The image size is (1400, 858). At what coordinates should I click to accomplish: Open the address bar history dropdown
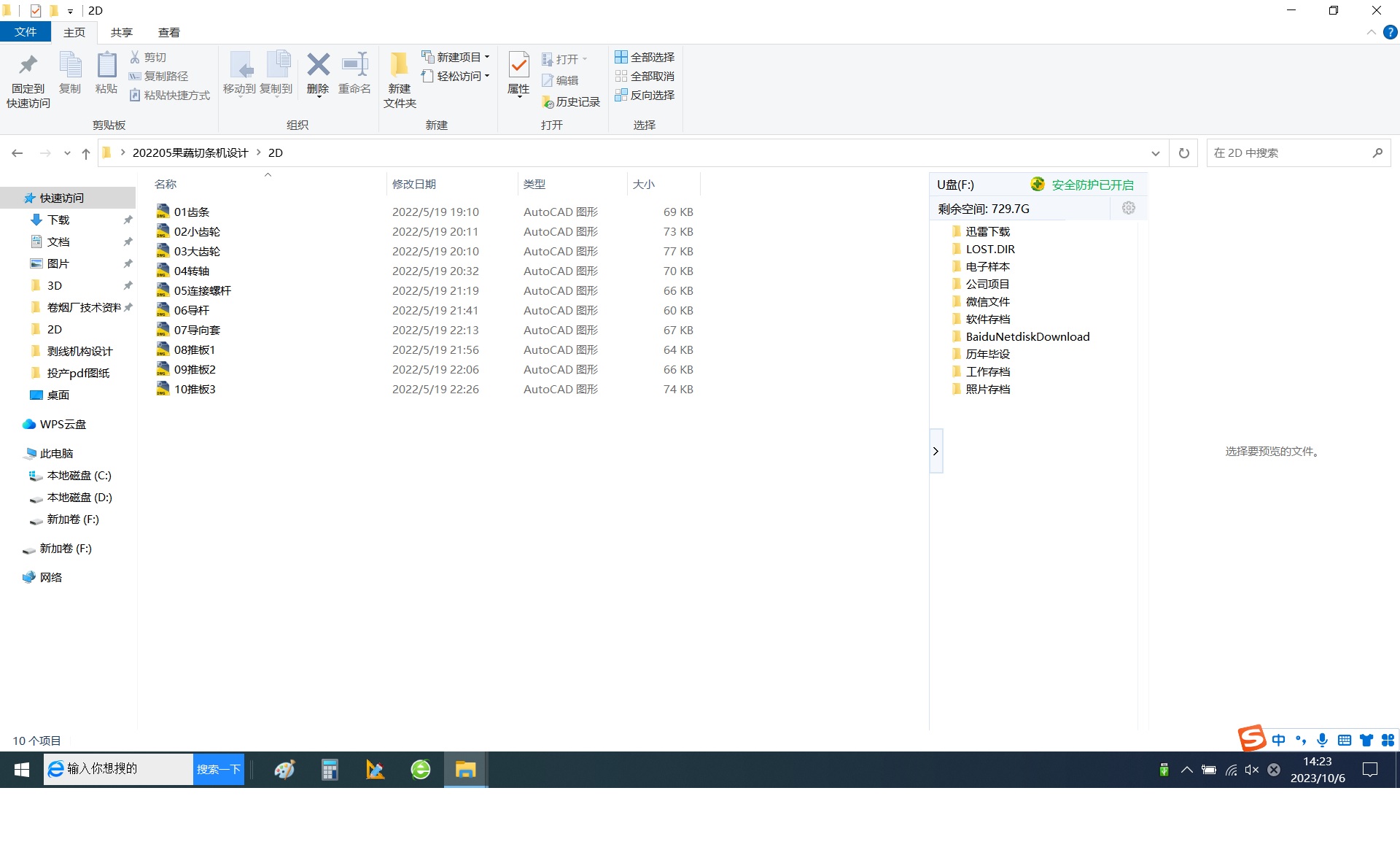click(x=1155, y=153)
